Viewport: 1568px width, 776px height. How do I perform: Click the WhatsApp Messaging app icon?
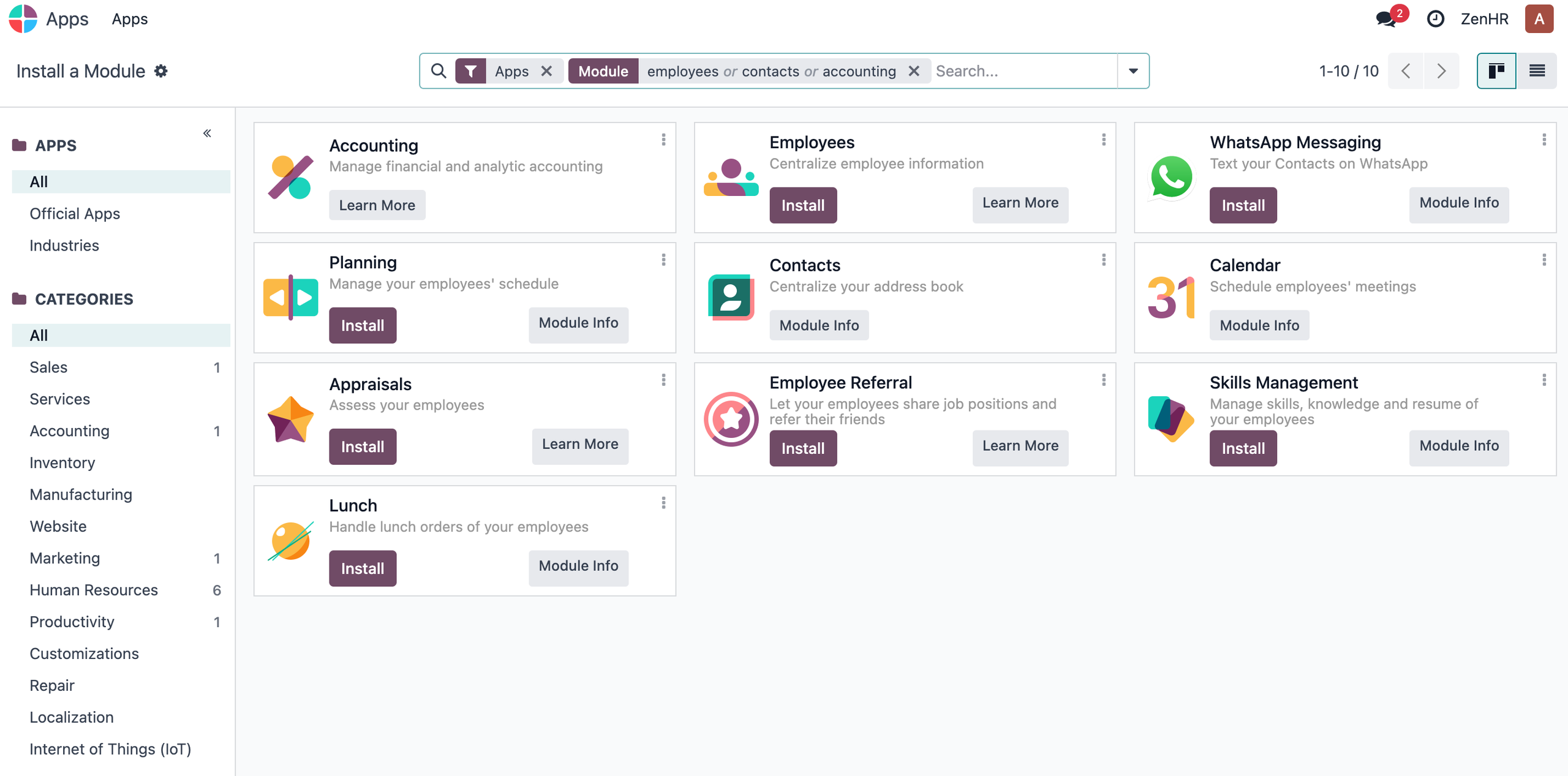coord(1171,178)
